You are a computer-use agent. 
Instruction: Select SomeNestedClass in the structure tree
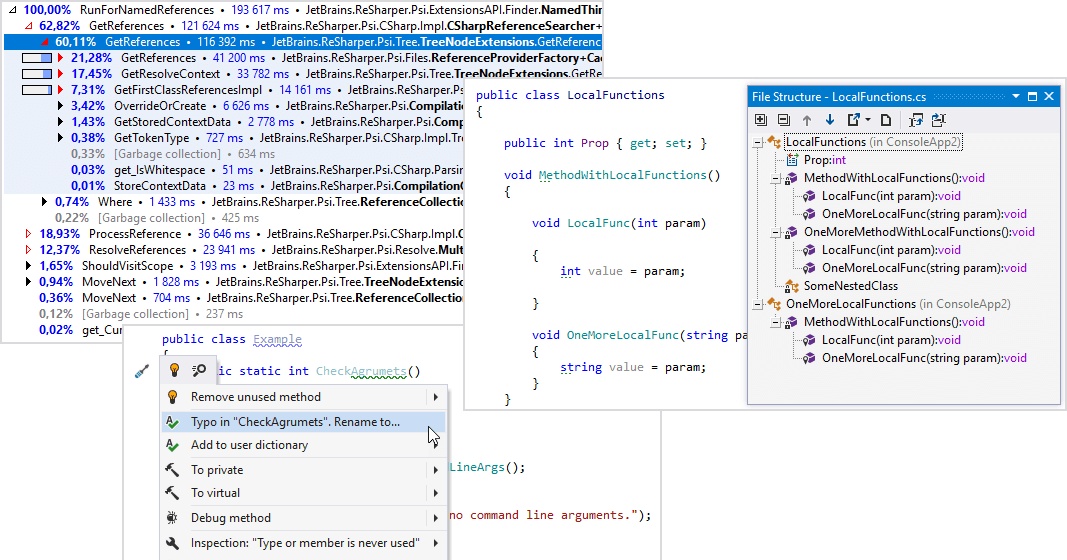coord(851,286)
